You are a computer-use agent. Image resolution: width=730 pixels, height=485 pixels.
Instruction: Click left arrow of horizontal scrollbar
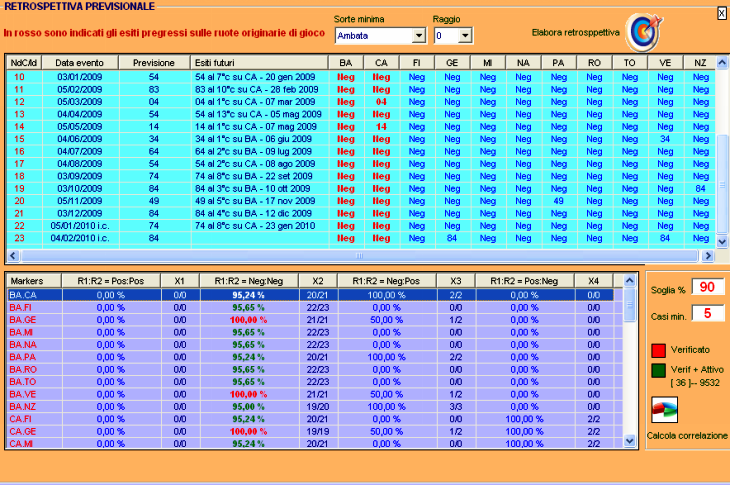13,256
